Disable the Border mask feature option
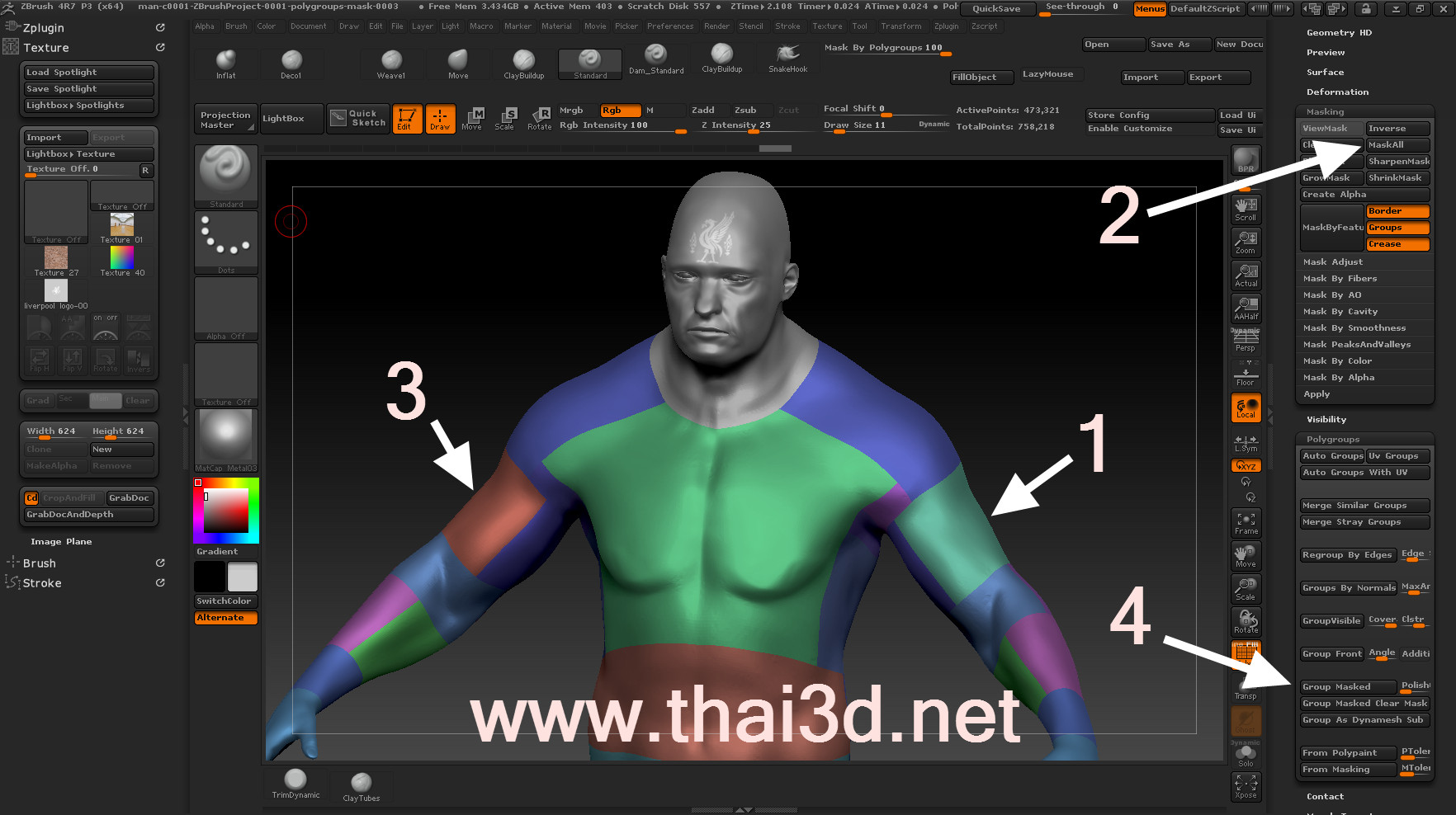 [x=1397, y=211]
